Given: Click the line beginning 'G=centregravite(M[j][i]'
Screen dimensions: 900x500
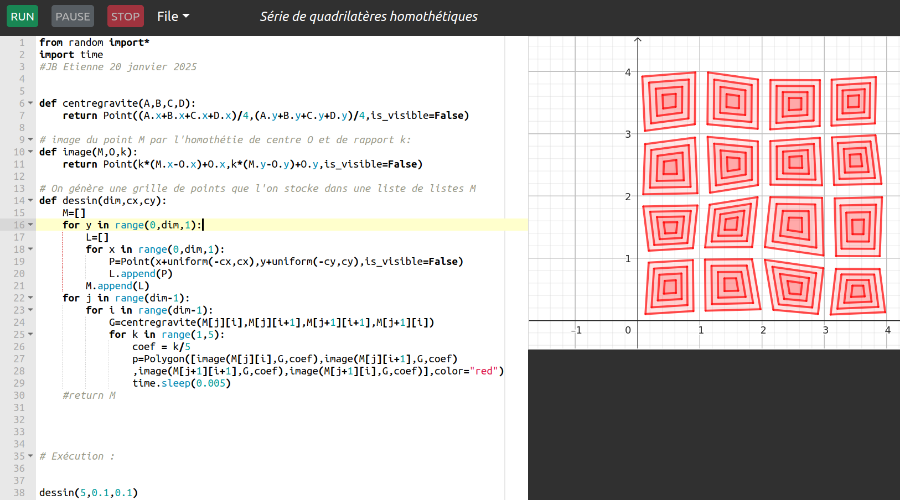Looking at the screenshot, I should click(x=271, y=323).
